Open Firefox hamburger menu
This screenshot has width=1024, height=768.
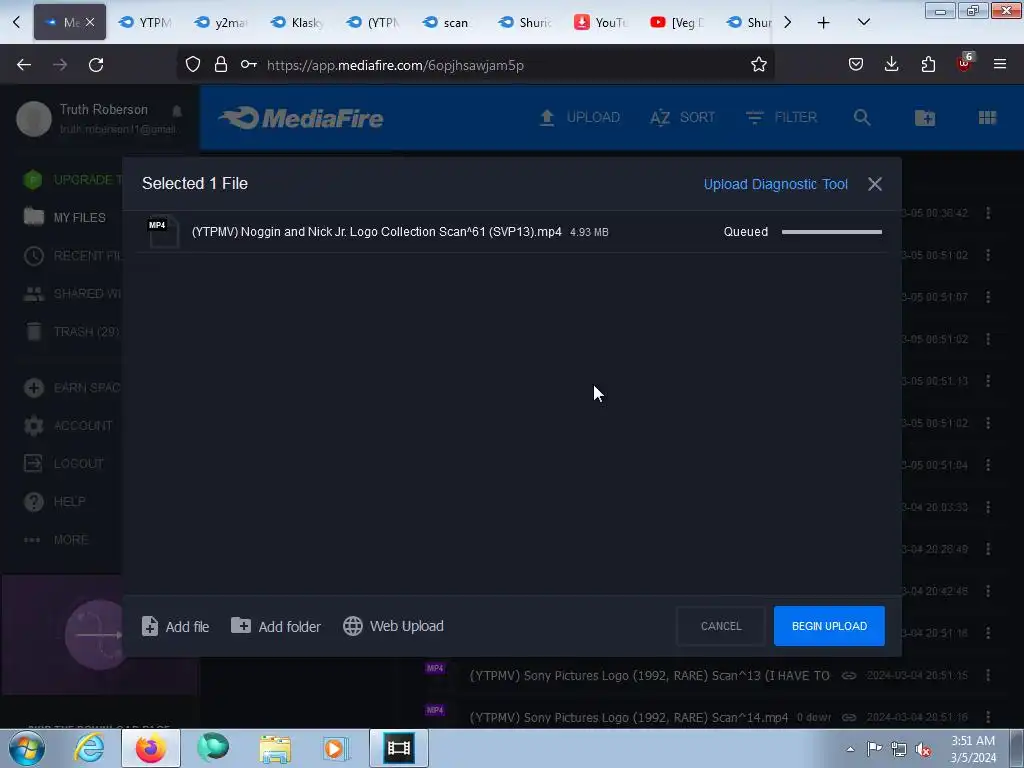(1000, 64)
